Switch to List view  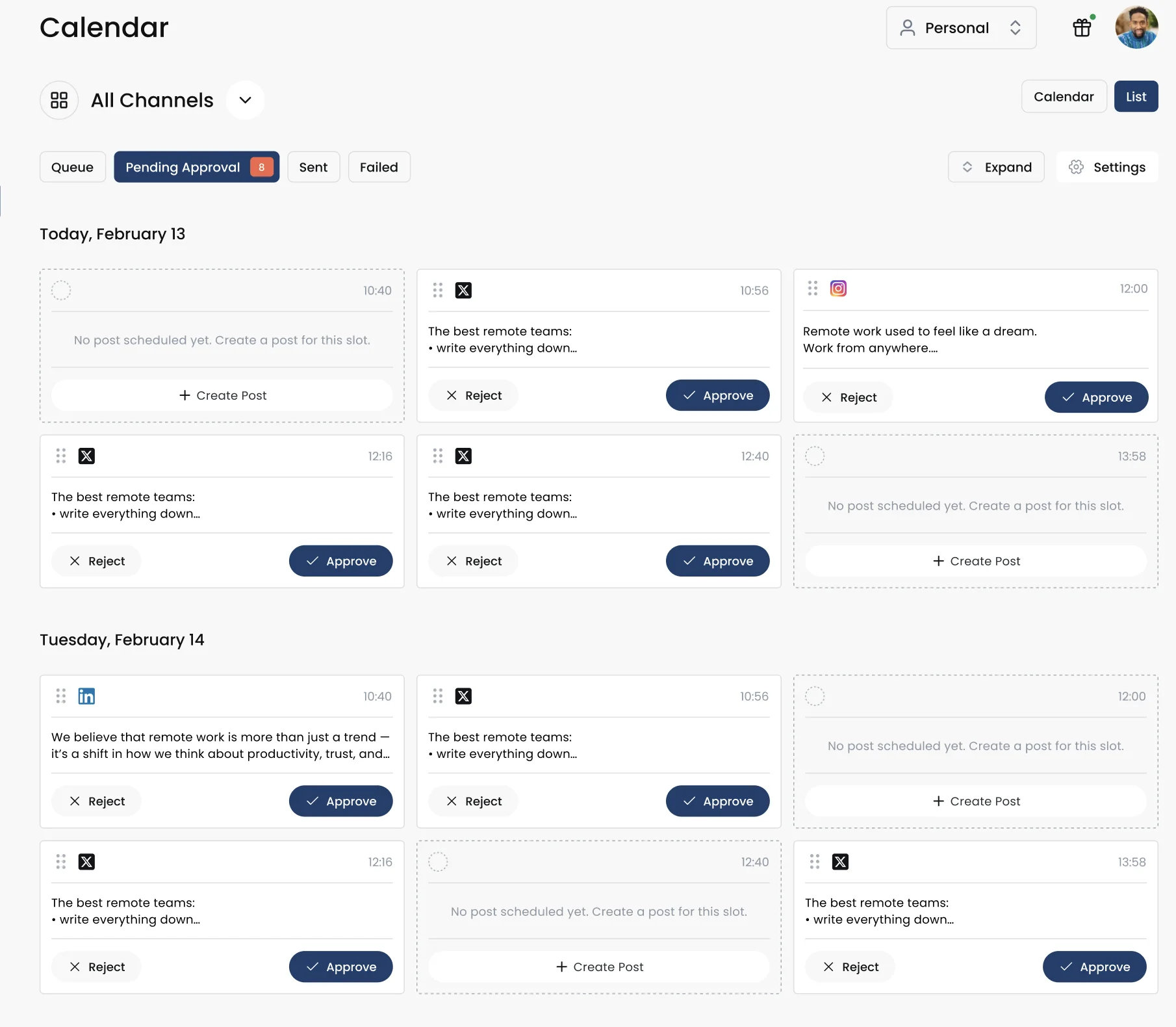1136,96
